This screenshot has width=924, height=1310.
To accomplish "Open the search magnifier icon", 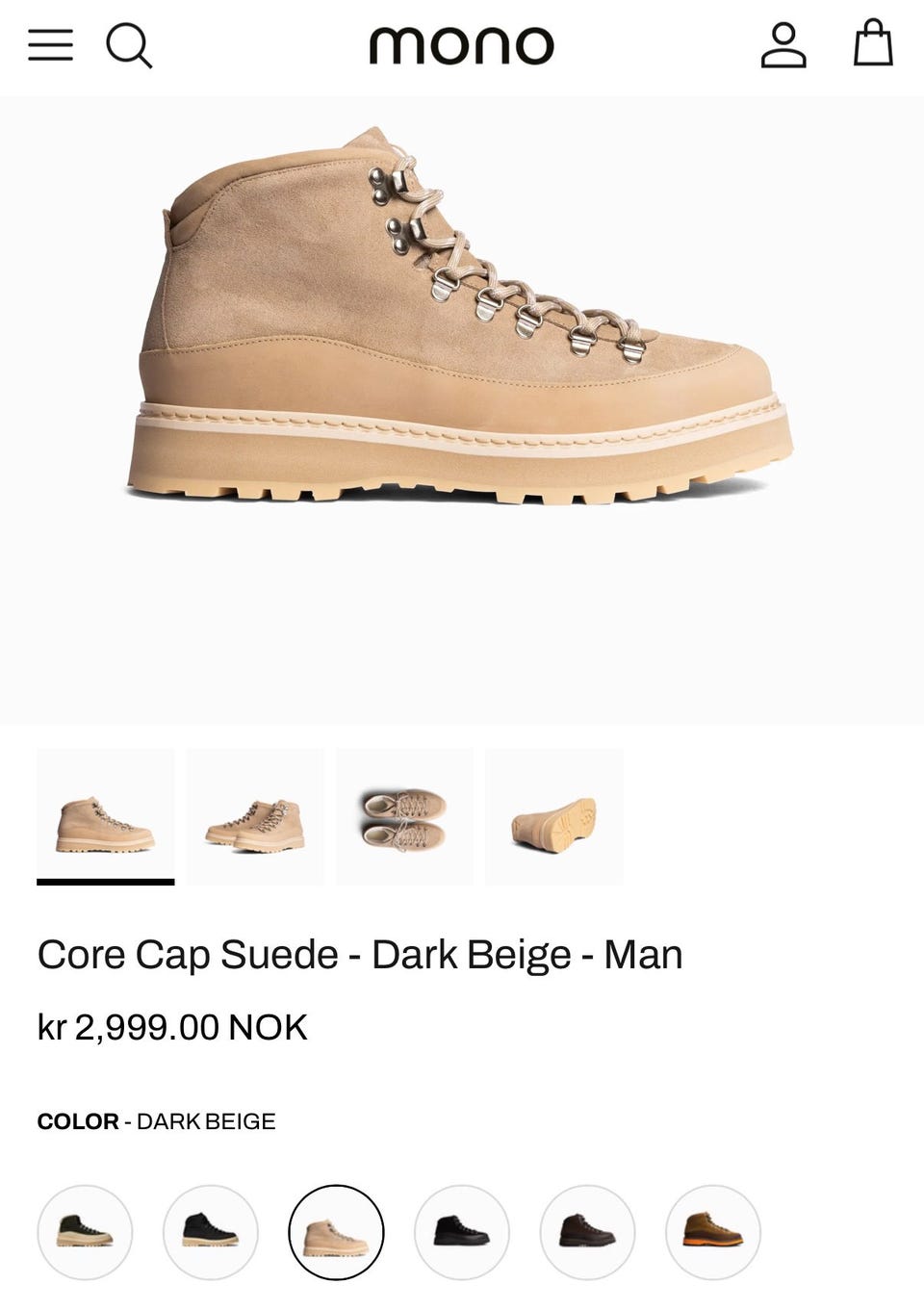I will click(x=129, y=45).
